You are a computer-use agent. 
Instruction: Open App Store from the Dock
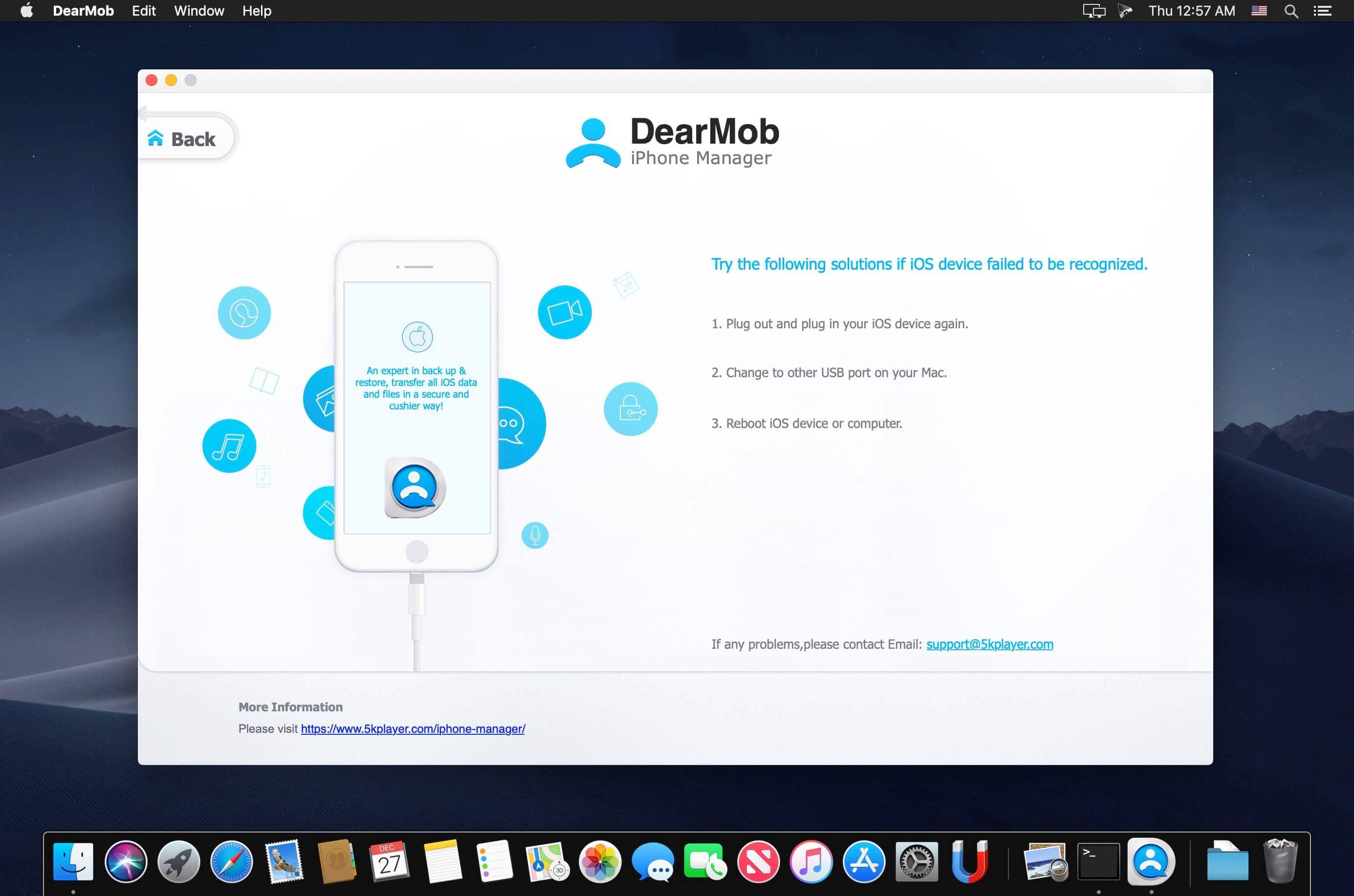point(863,861)
